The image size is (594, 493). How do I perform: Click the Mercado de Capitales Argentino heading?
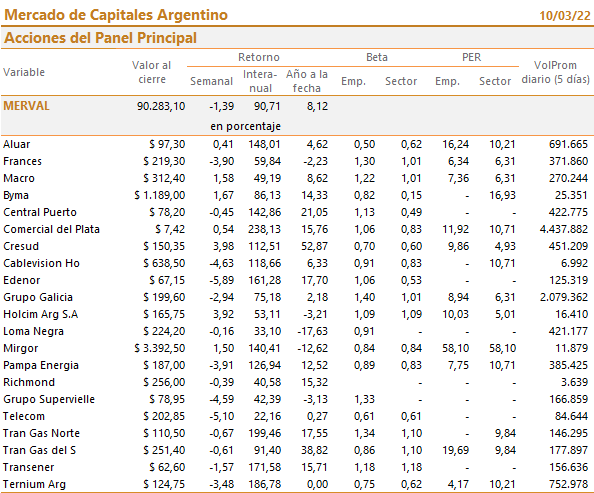click(x=116, y=15)
